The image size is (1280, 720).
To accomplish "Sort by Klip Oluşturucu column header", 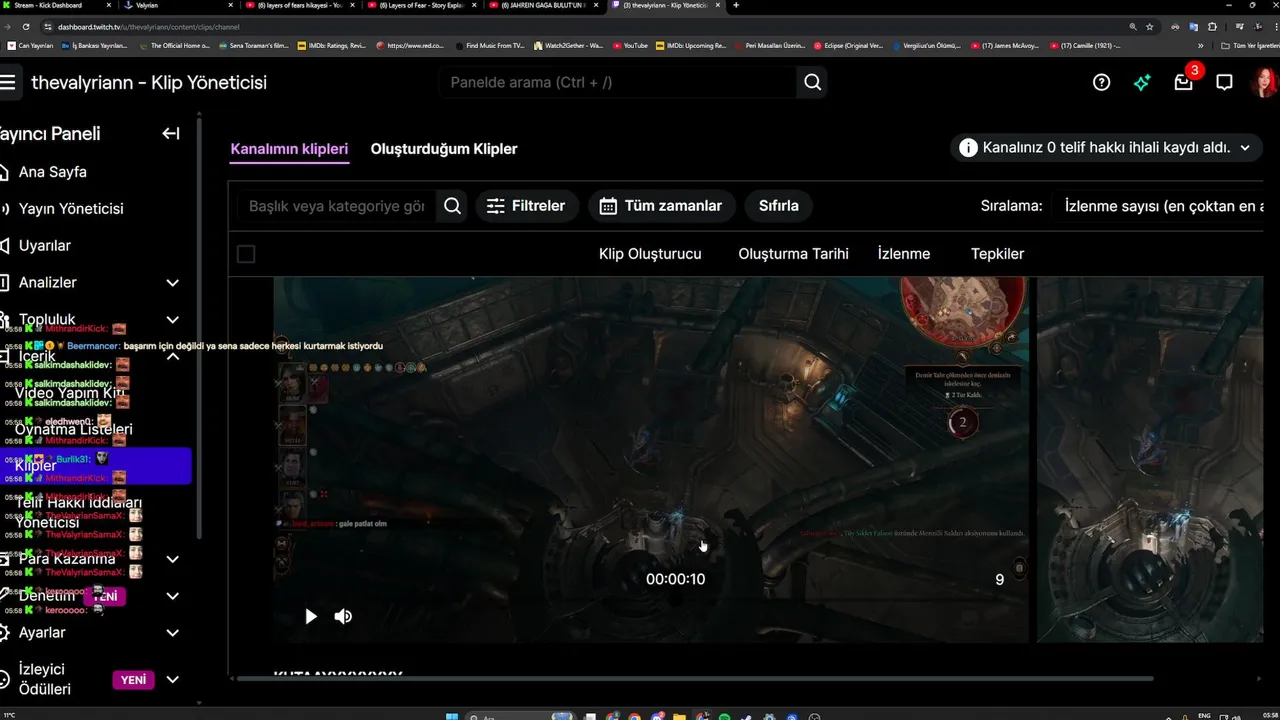I will tap(650, 254).
